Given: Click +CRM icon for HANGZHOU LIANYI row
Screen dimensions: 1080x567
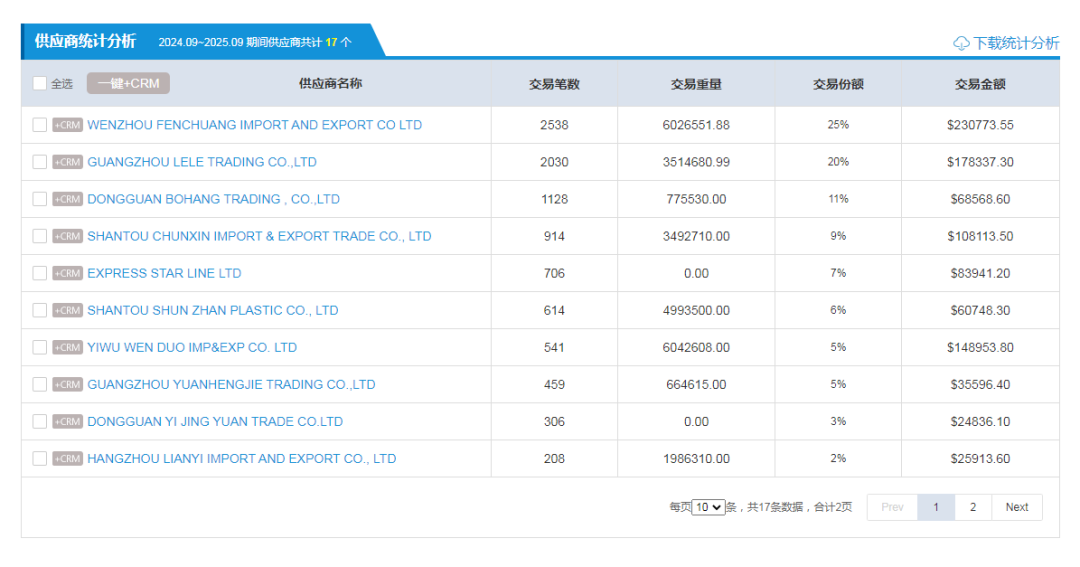Looking at the screenshot, I should pos(67,459).
